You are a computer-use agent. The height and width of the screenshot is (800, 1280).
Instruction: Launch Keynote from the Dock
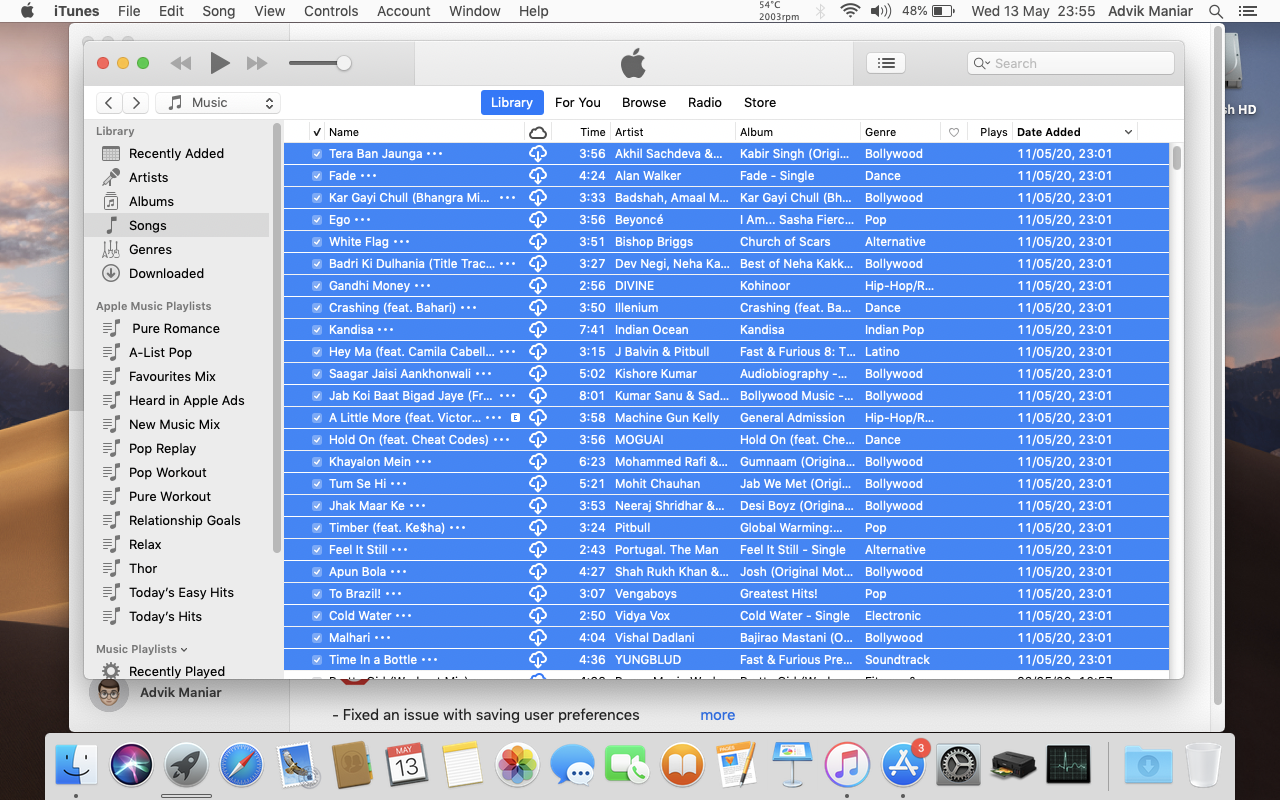793,766
